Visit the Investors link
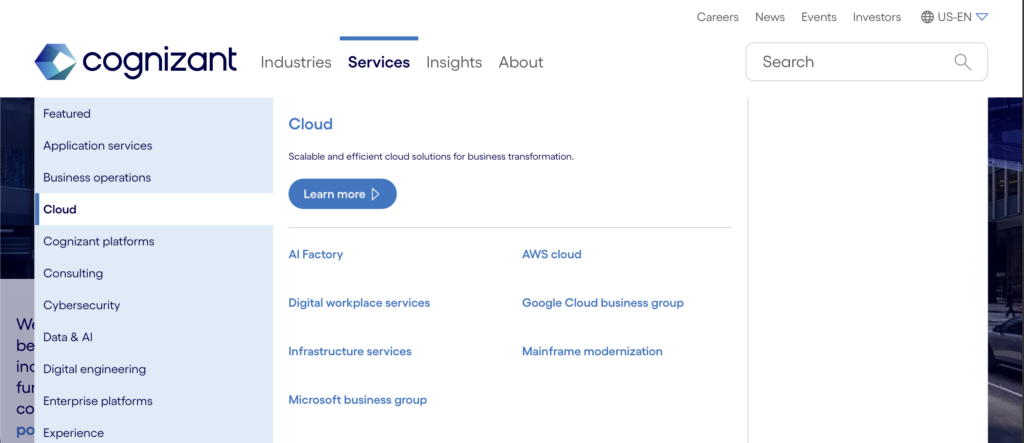 [876, 17]
